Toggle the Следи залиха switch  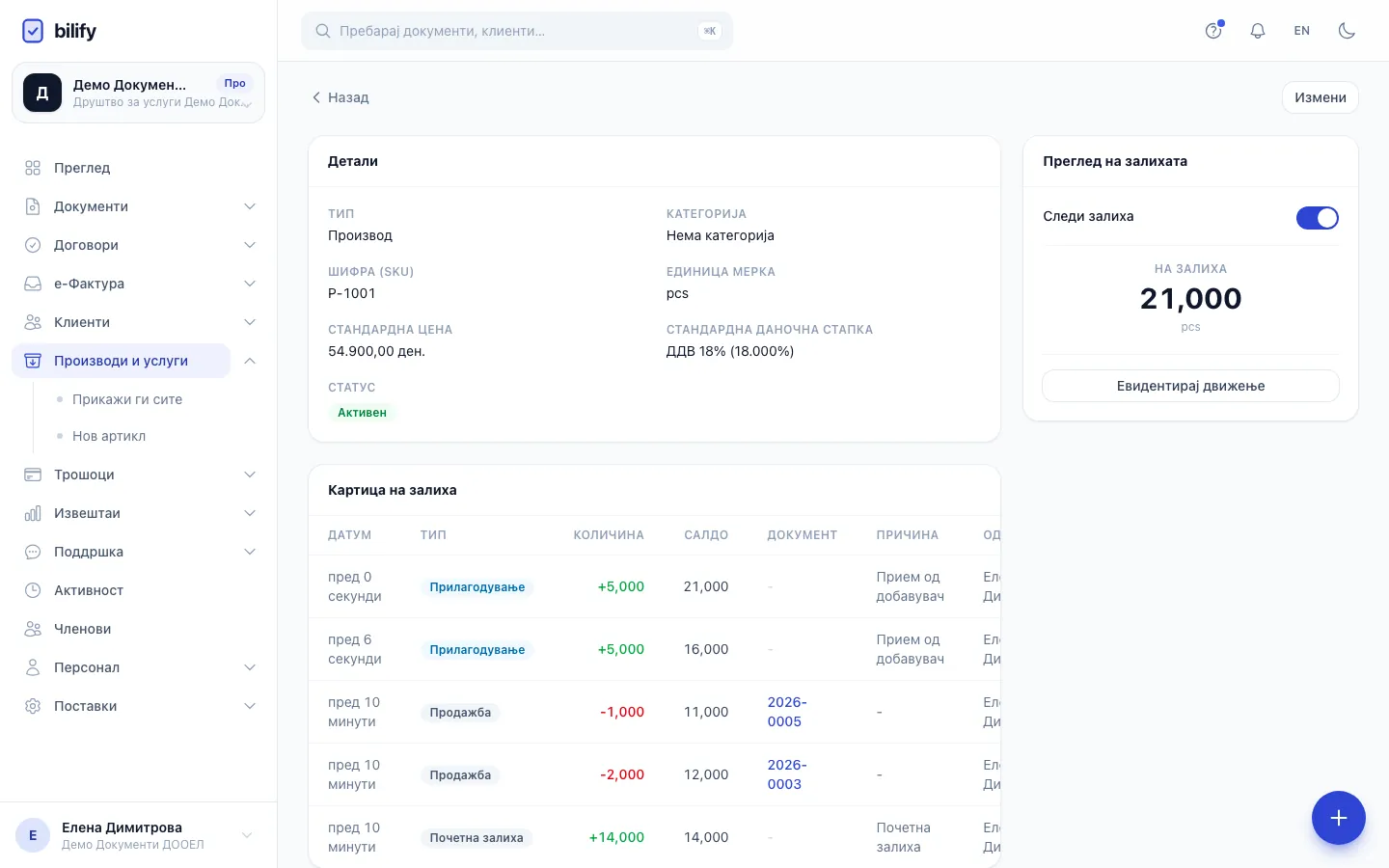(x=1317, y=218)
